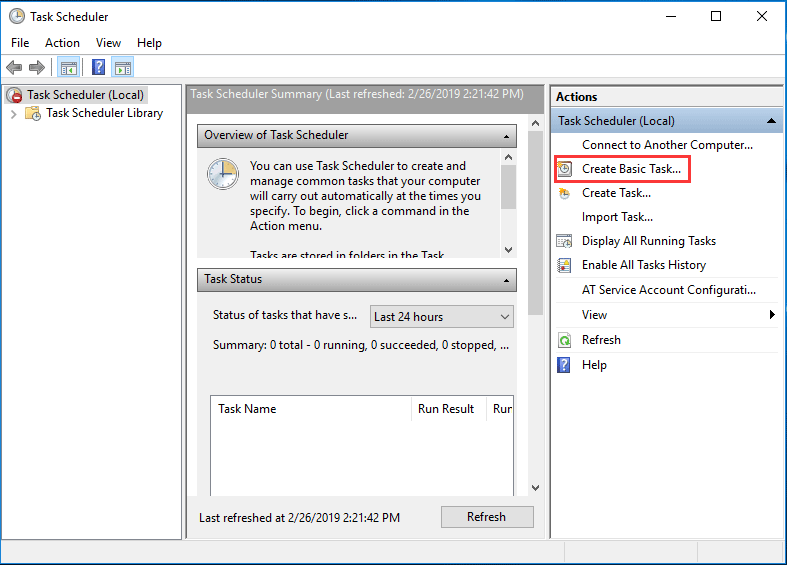Click Refresh text in the Actions pane
This screenshot has height=565, width=787.
pyautogui.click(x=601, y=340)
